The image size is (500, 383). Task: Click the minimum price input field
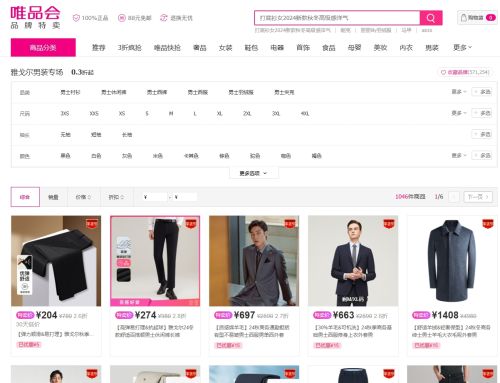pyautogui.click(x=154, y=197)
